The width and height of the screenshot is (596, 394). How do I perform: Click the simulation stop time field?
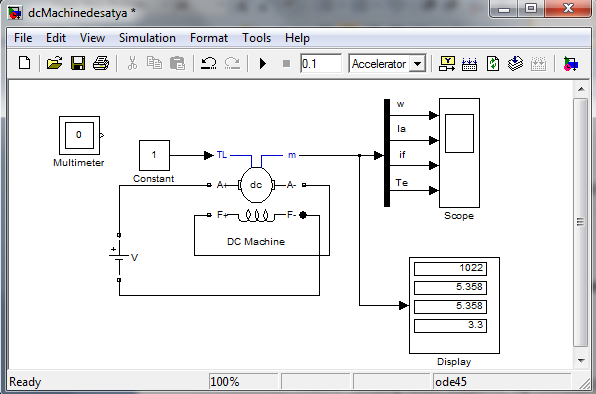pos(320,63)
